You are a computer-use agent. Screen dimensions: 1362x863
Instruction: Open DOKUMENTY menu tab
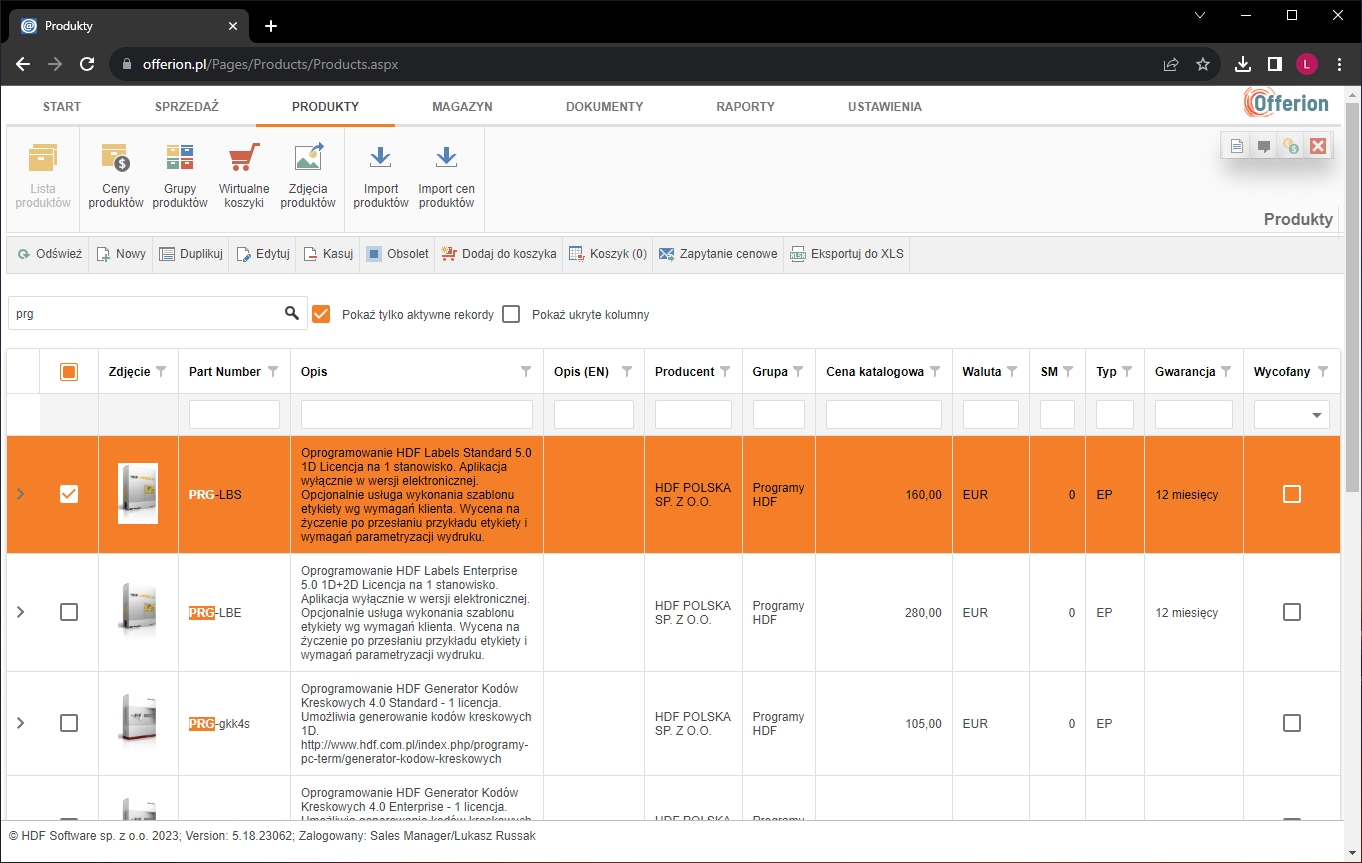[604, 106]
